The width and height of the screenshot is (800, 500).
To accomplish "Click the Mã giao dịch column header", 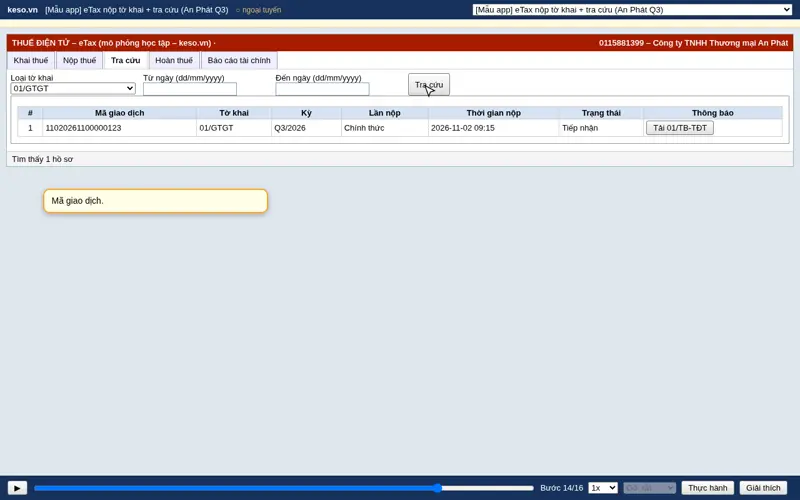I will point(119,113).
